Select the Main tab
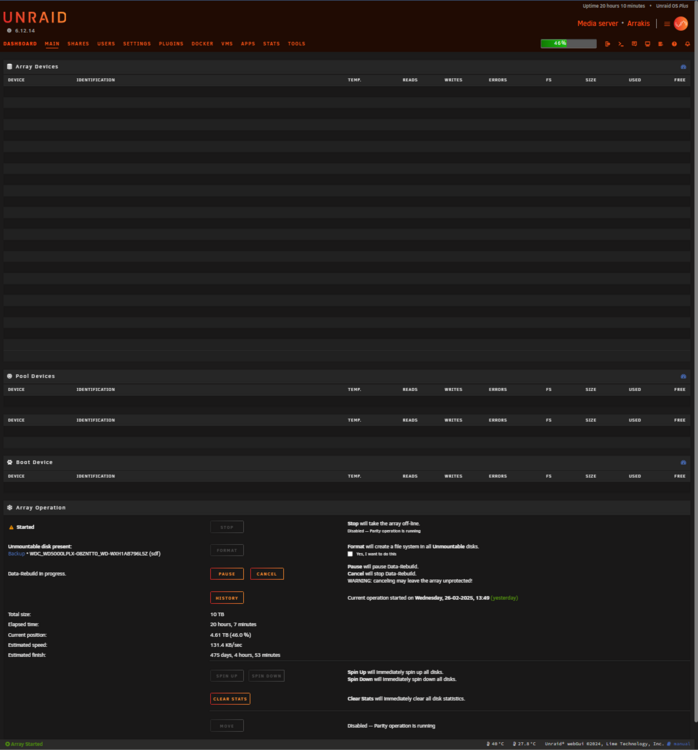The height and width of the screenshot is (750, 698). [x=52, y=44]
